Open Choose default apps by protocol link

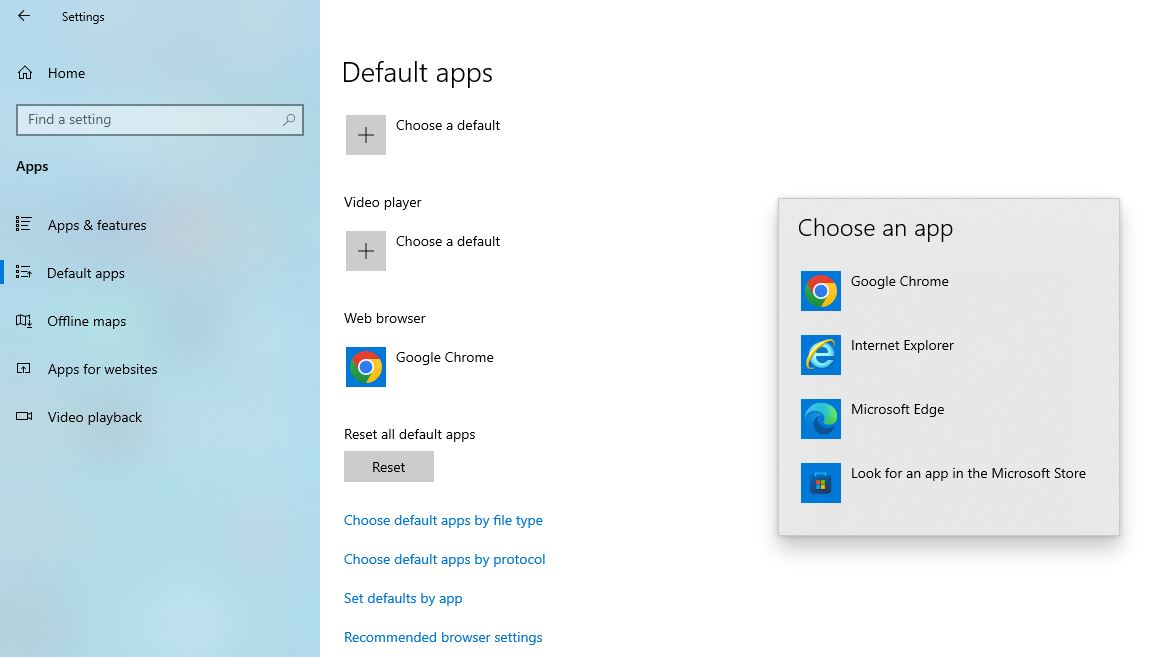tap(444, 559)
